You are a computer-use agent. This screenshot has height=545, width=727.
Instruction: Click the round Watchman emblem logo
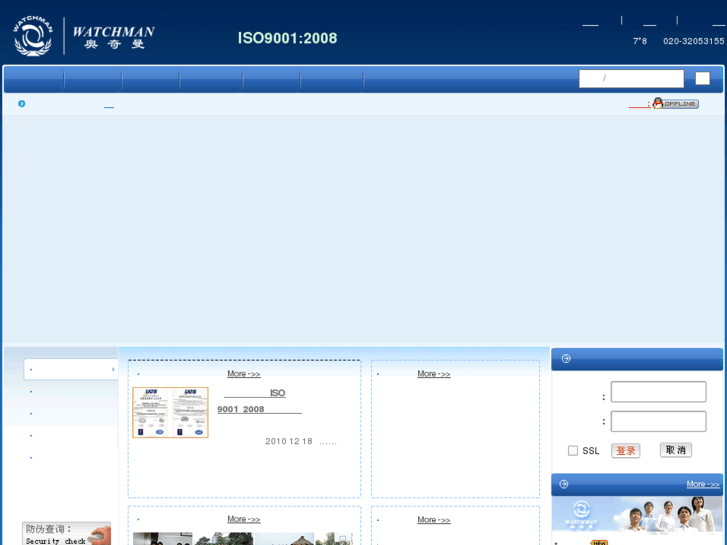coord(32,36)
